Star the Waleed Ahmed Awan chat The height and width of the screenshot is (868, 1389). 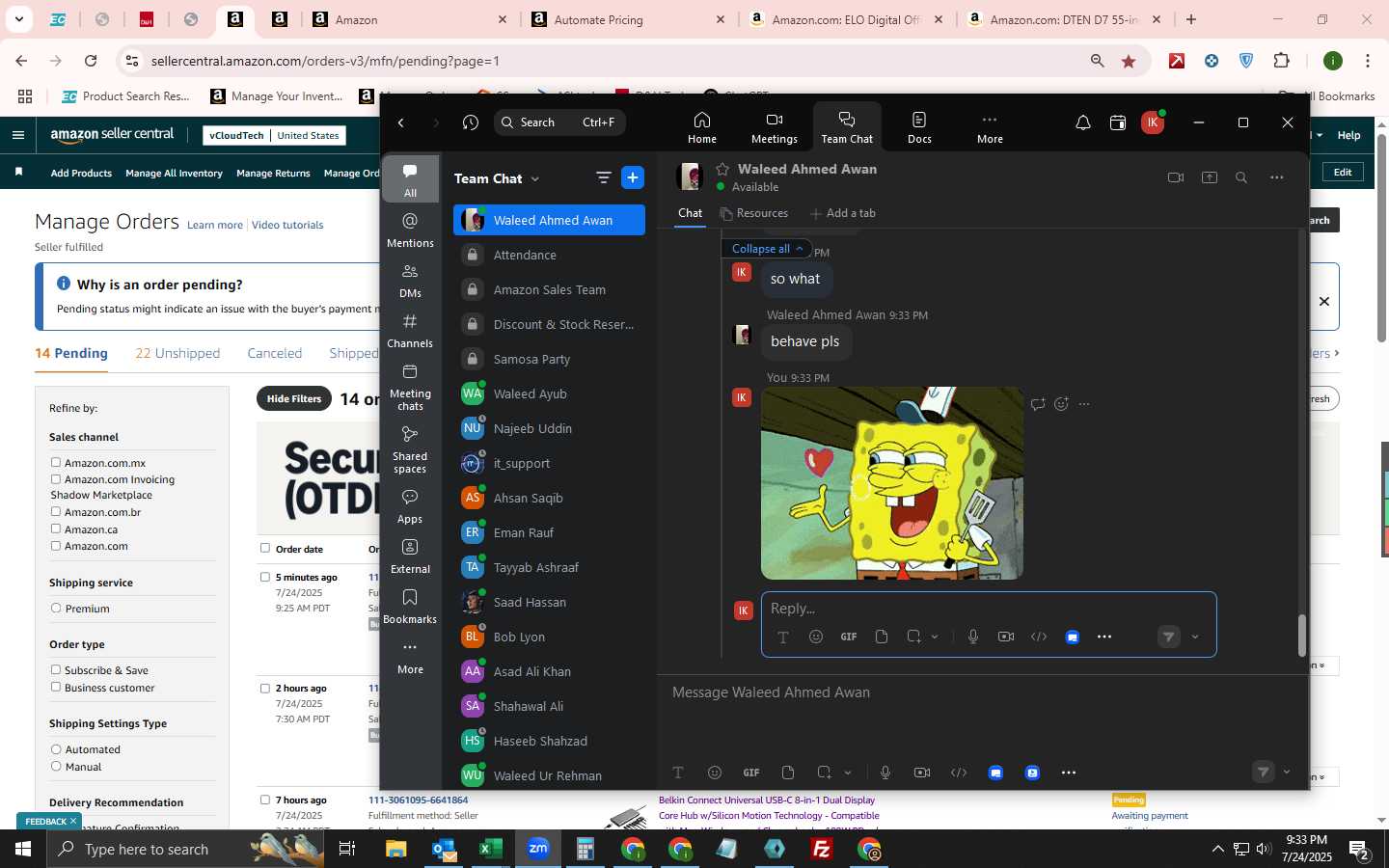pos(722,169)
